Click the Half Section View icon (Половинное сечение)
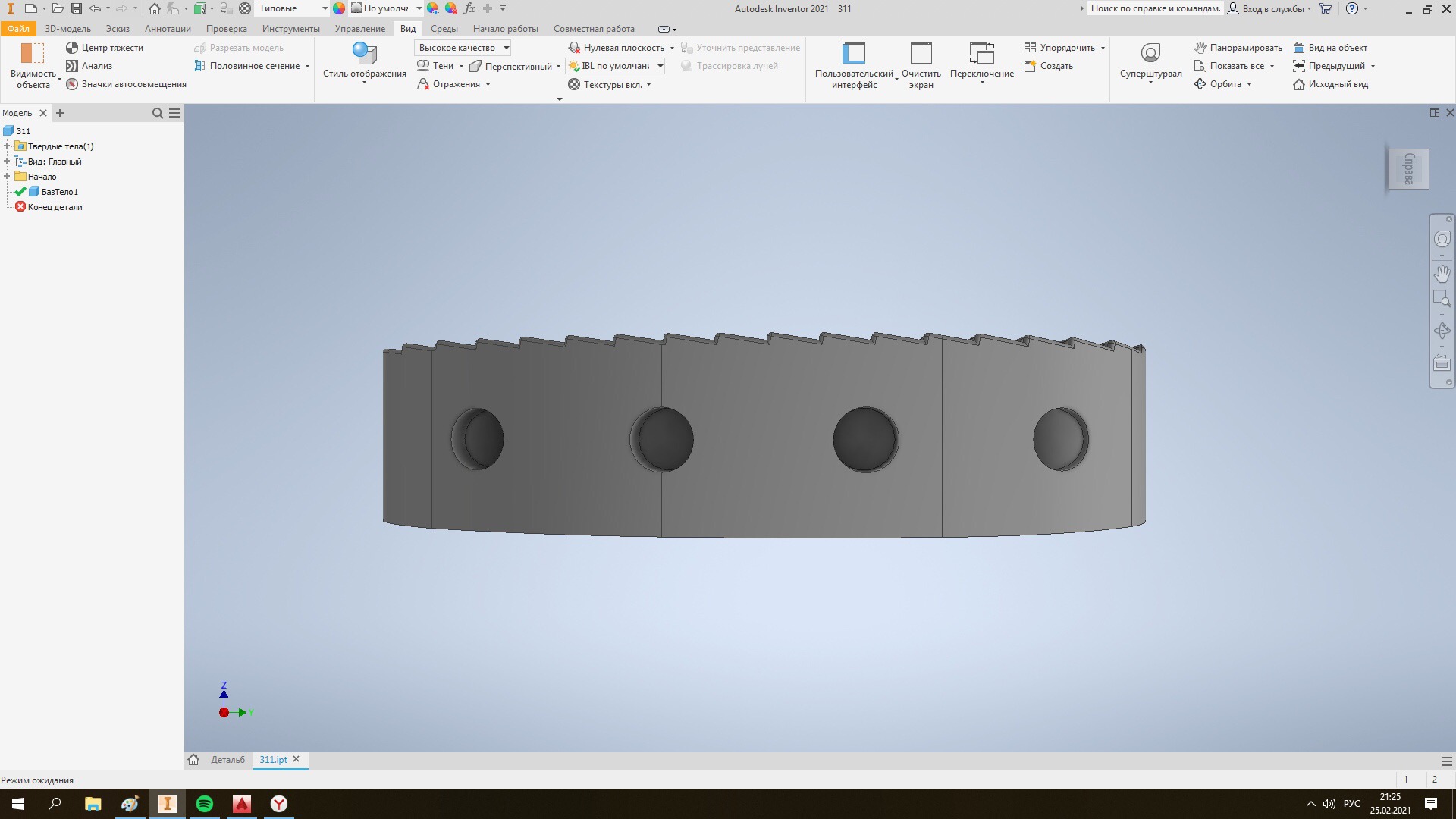This screenshot has width=1456, height=819. pos(200,66)
